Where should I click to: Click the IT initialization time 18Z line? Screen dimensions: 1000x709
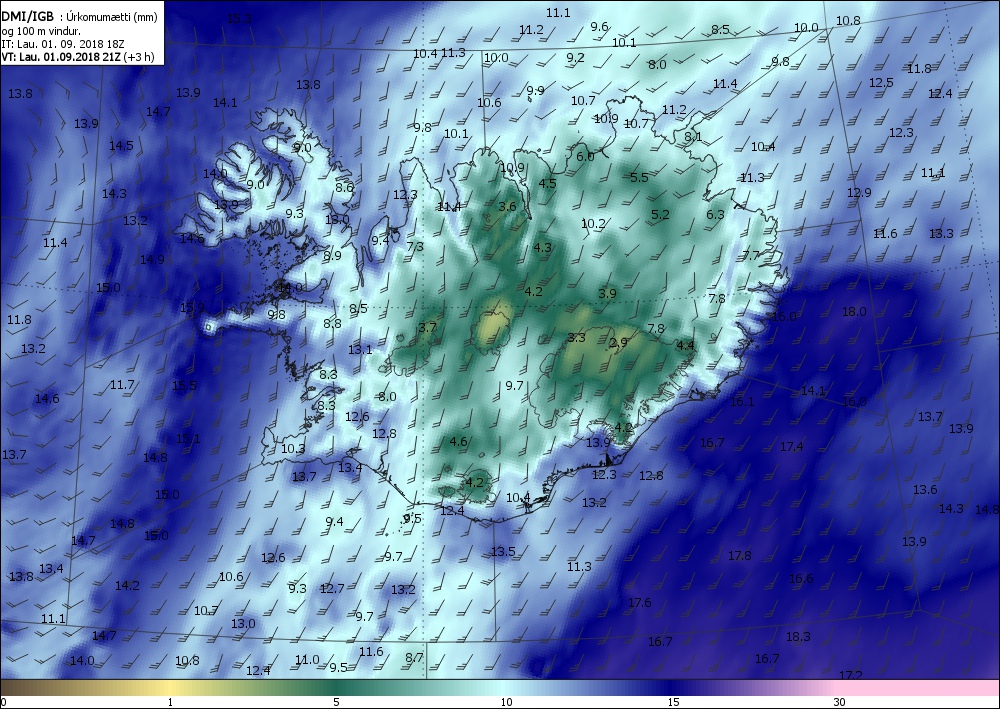coord(63,44)
